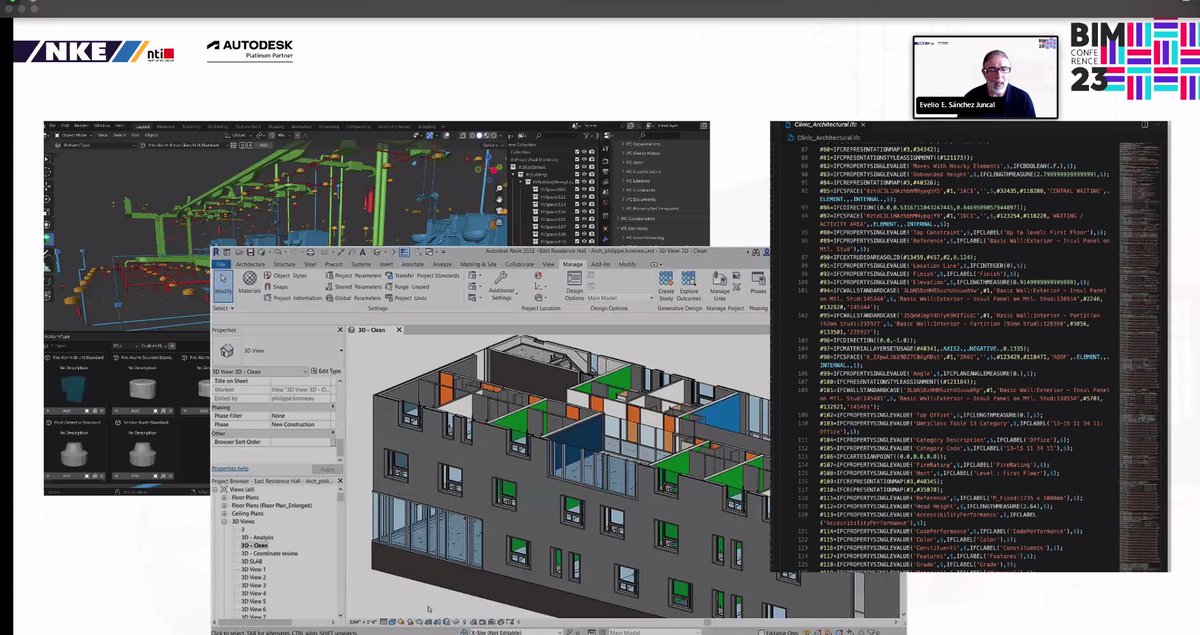Open the Additional Settings dropdown in Revit

click(x=502, y=285)
